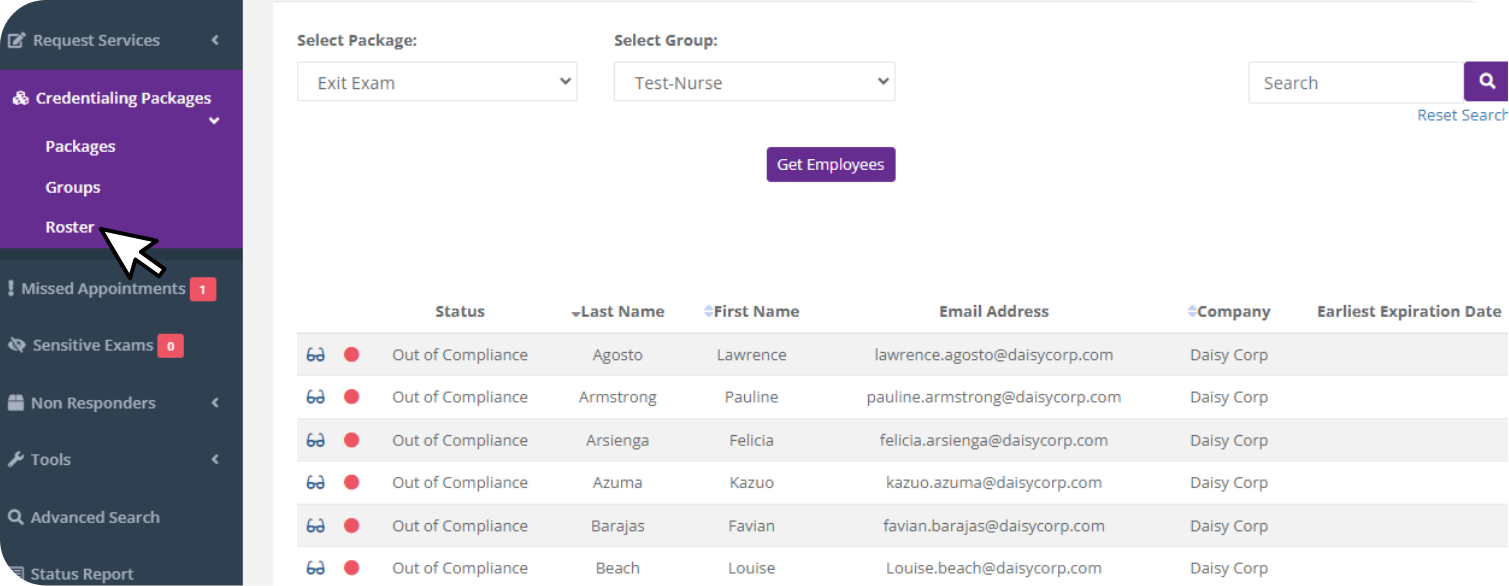The width and height of the screenshot is (1509, 586).
Task: Click red status dot in Beach row
Action: coord(352,568)
